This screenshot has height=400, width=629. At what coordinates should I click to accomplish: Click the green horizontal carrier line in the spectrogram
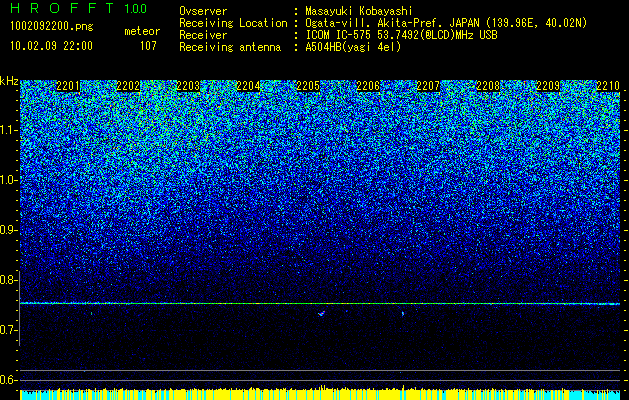[x=320, y=304]
